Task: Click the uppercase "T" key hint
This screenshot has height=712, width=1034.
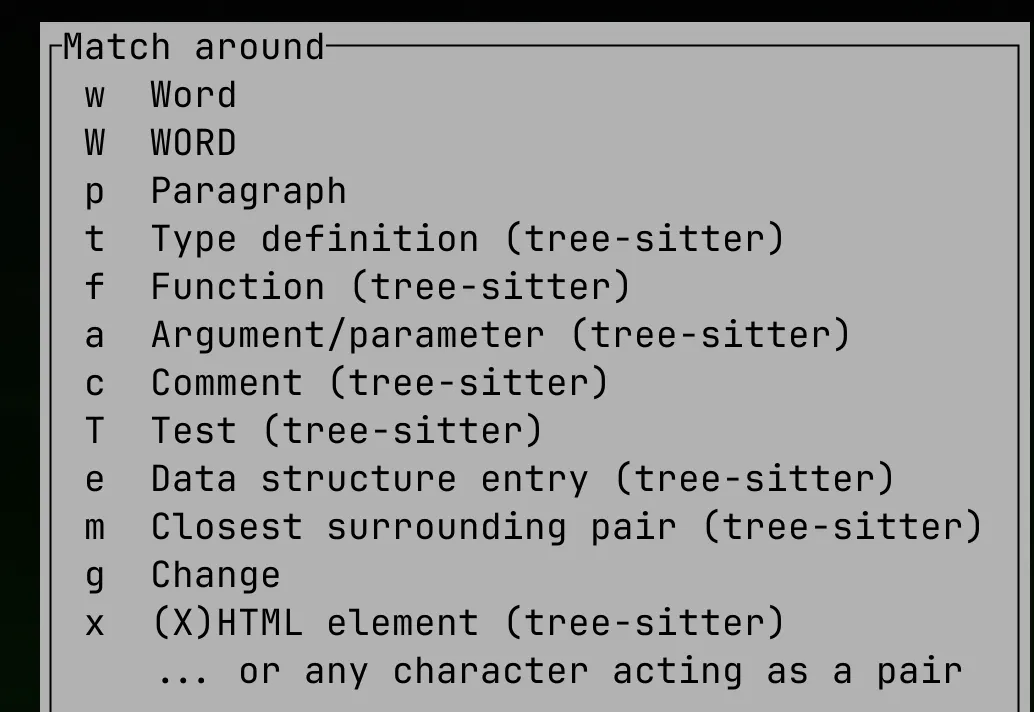Action: coord(94,432)
